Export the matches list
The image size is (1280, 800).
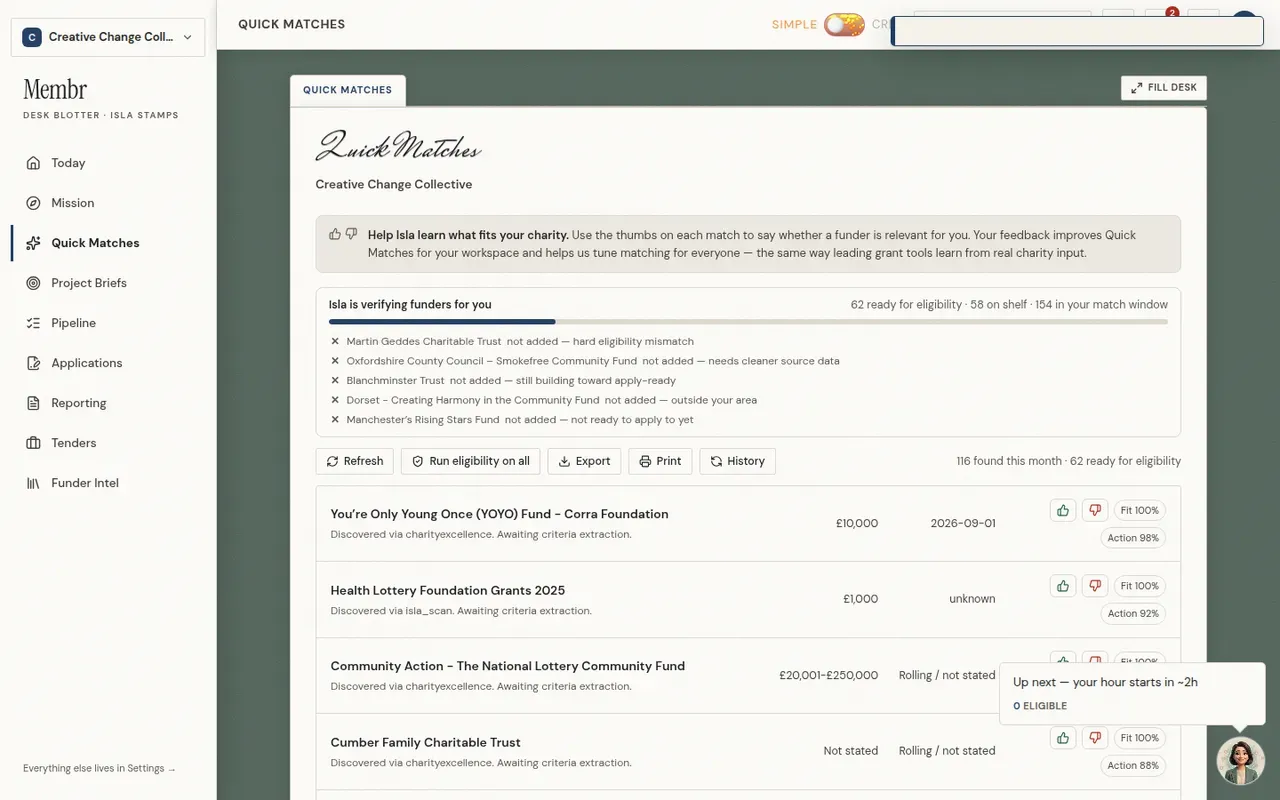pos(584,461)
